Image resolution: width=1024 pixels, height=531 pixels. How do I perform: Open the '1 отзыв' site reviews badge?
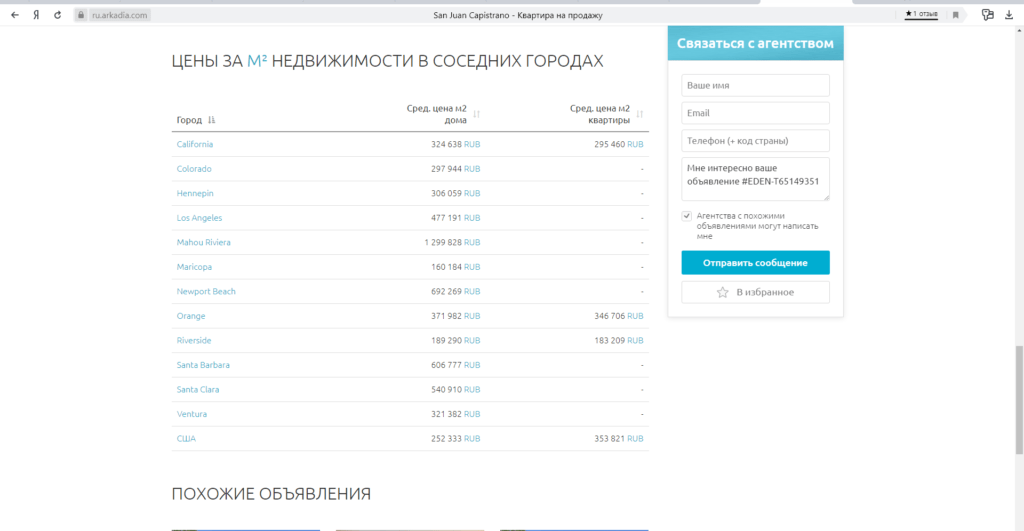pos(921,15)
